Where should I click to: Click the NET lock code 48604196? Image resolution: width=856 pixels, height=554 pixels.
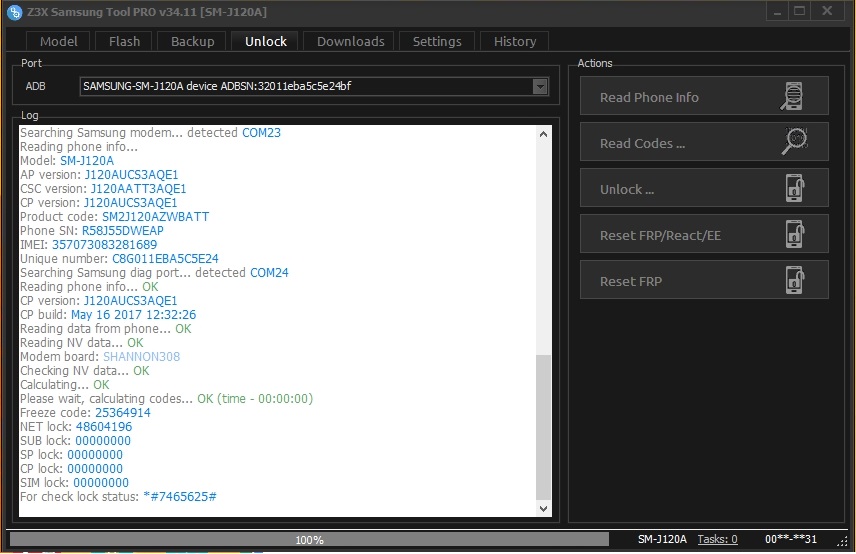point(104,427)
